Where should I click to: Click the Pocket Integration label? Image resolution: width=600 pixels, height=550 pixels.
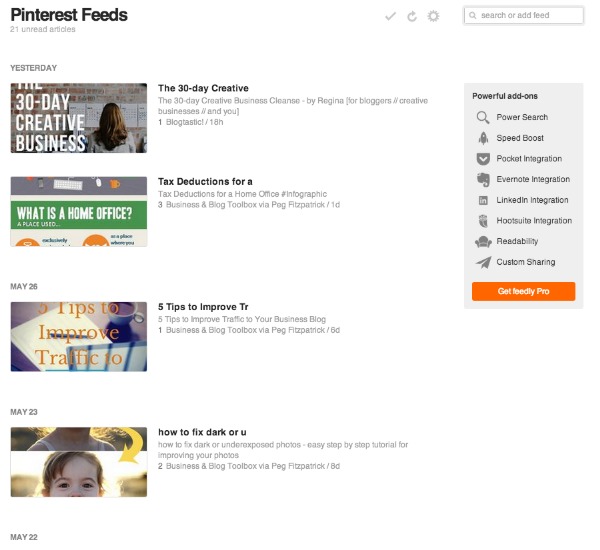(x=529, y=159)
